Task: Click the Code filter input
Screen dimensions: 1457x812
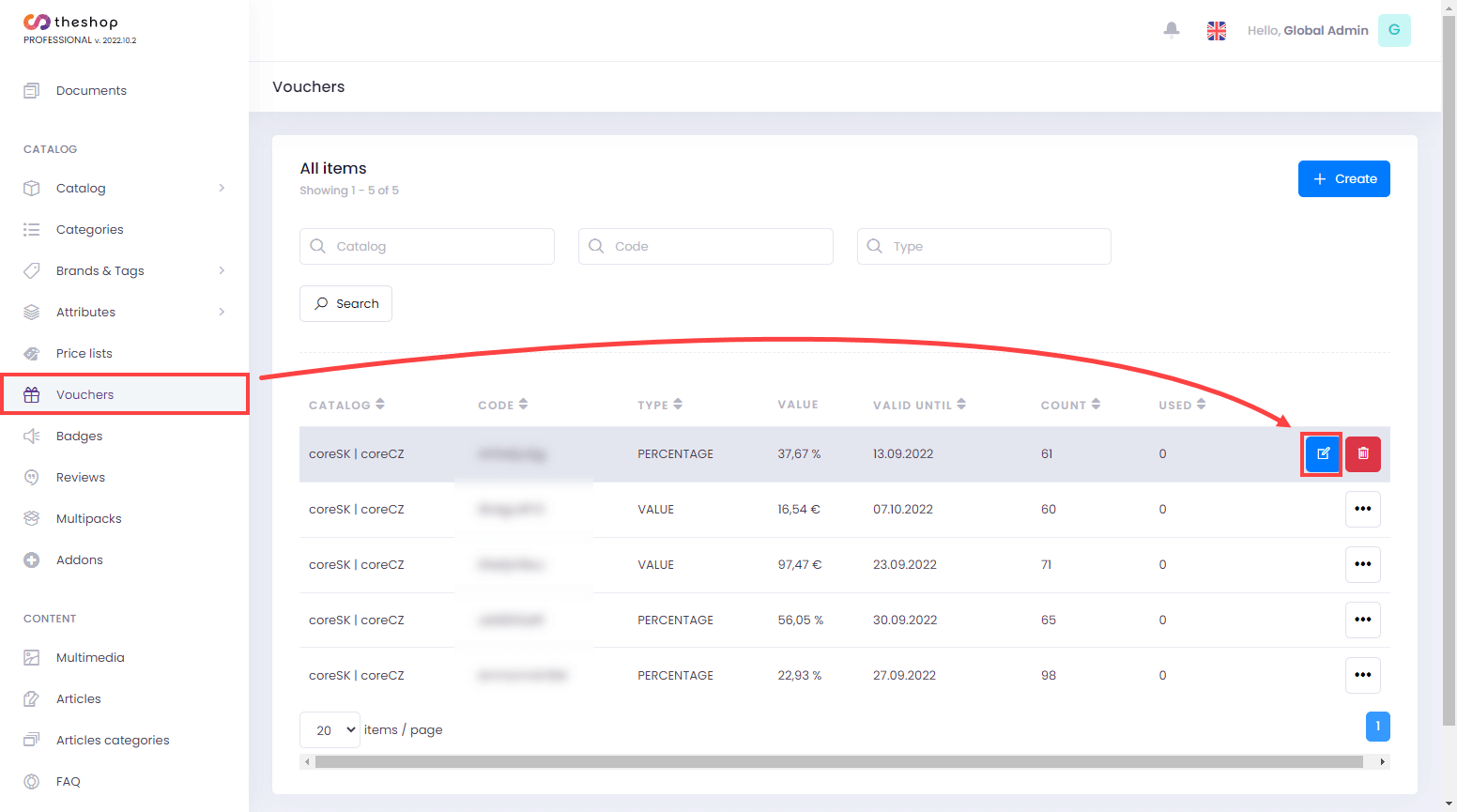Action: coord(706,246)
